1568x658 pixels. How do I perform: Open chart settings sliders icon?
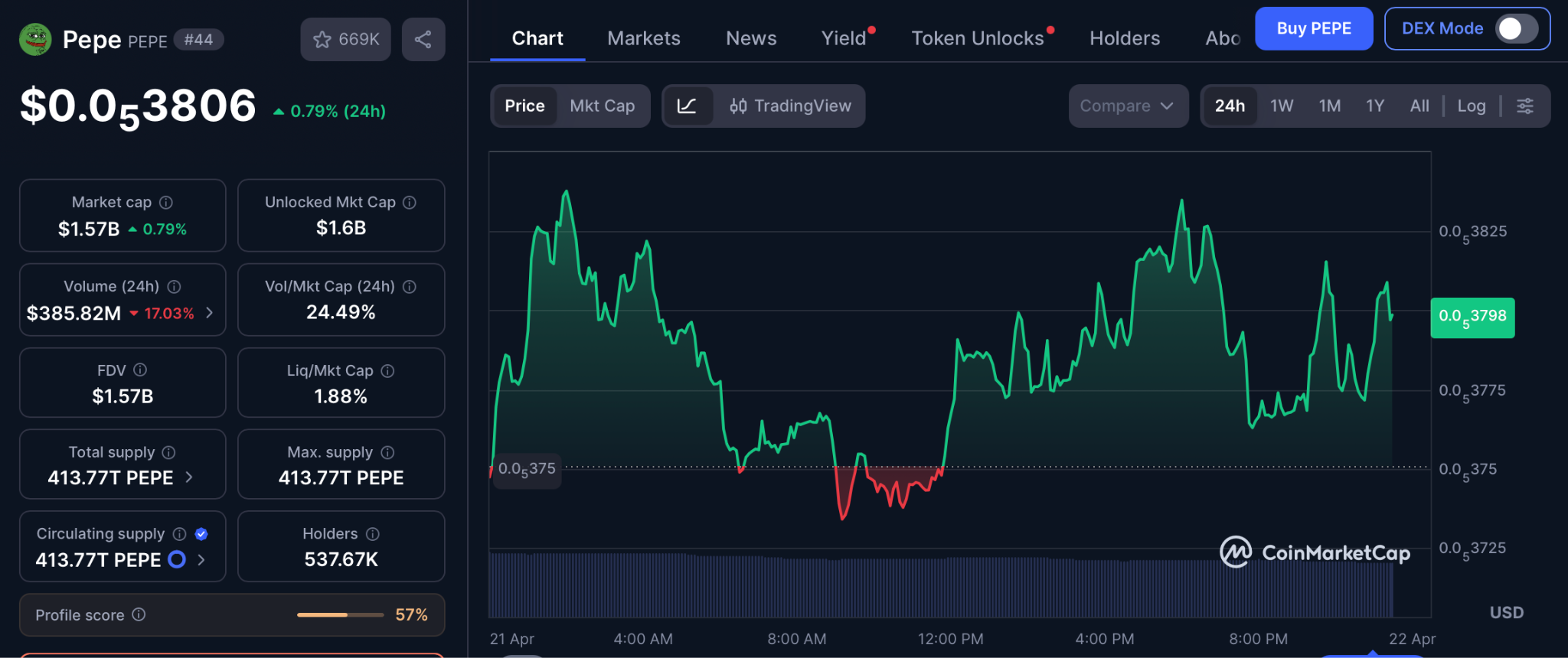click(x=1525, y=106)
